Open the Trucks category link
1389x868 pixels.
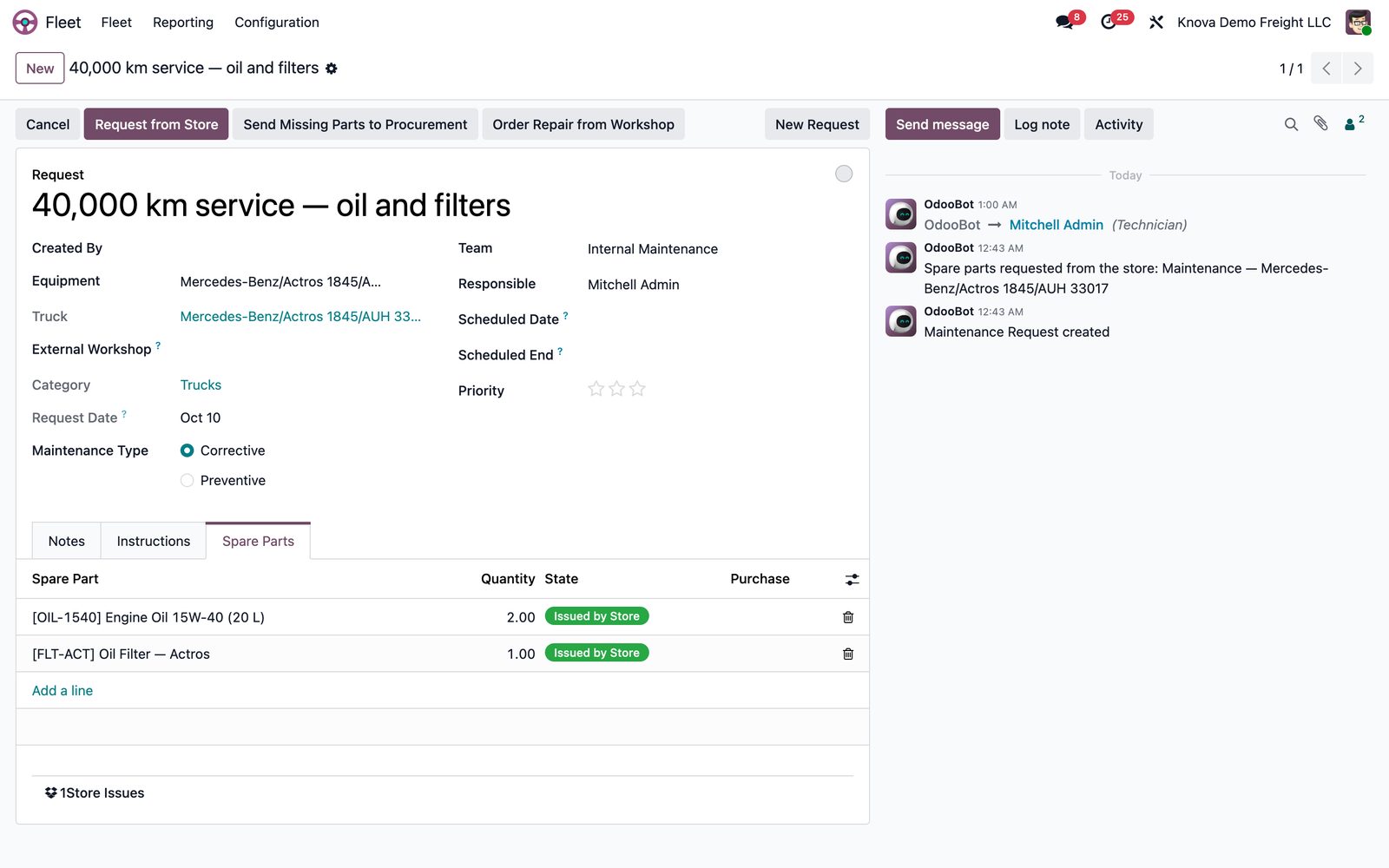[201, 385]
